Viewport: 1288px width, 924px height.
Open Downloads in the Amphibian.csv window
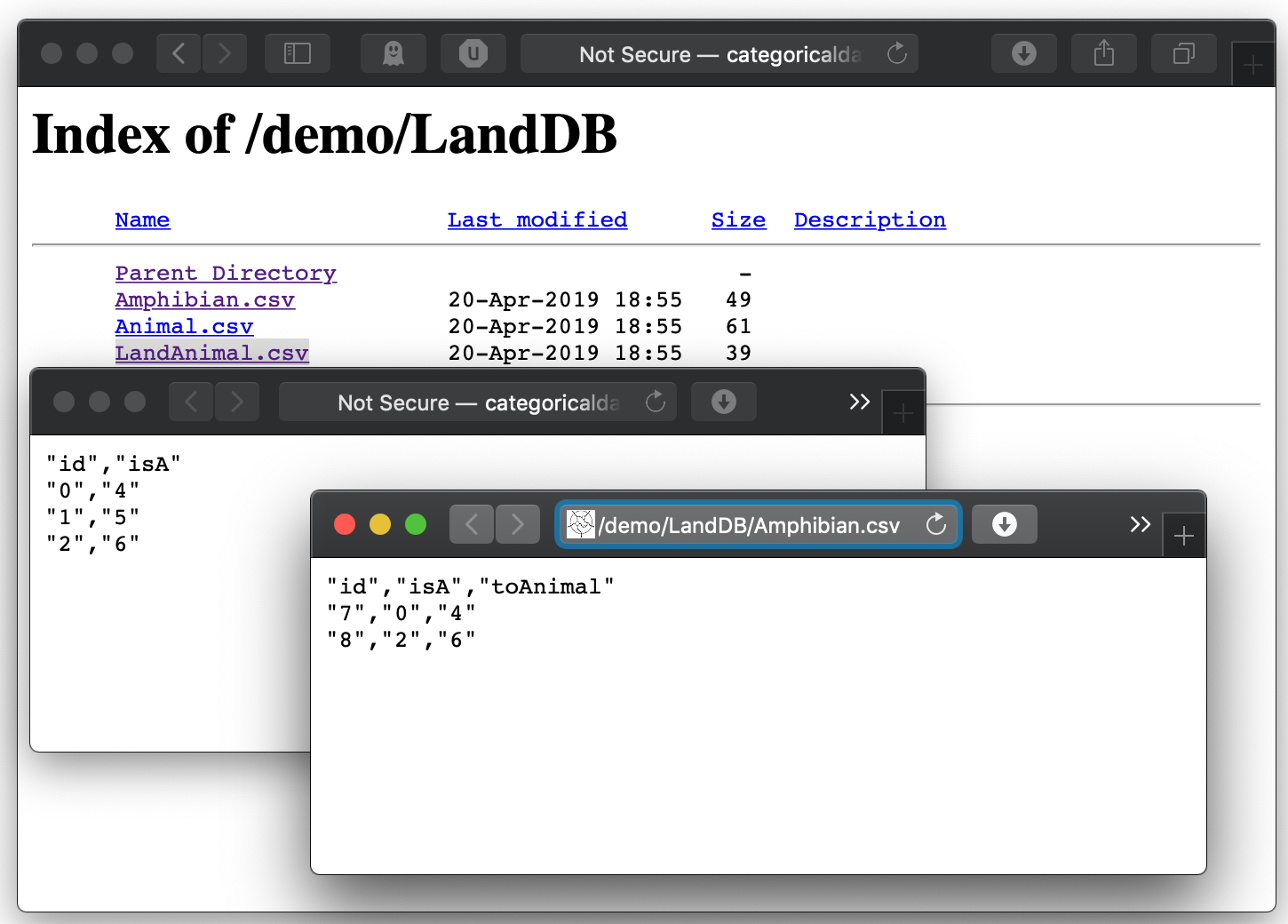click(x=1004, y=525)
